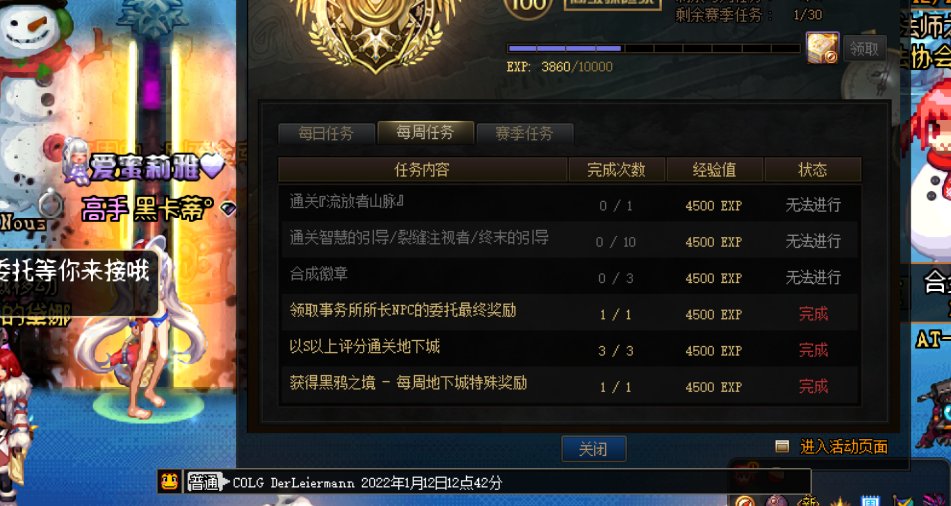Switch to the 每日任务 tab
The width and height of the screenshot is (951, 506).
pos(326,133)
